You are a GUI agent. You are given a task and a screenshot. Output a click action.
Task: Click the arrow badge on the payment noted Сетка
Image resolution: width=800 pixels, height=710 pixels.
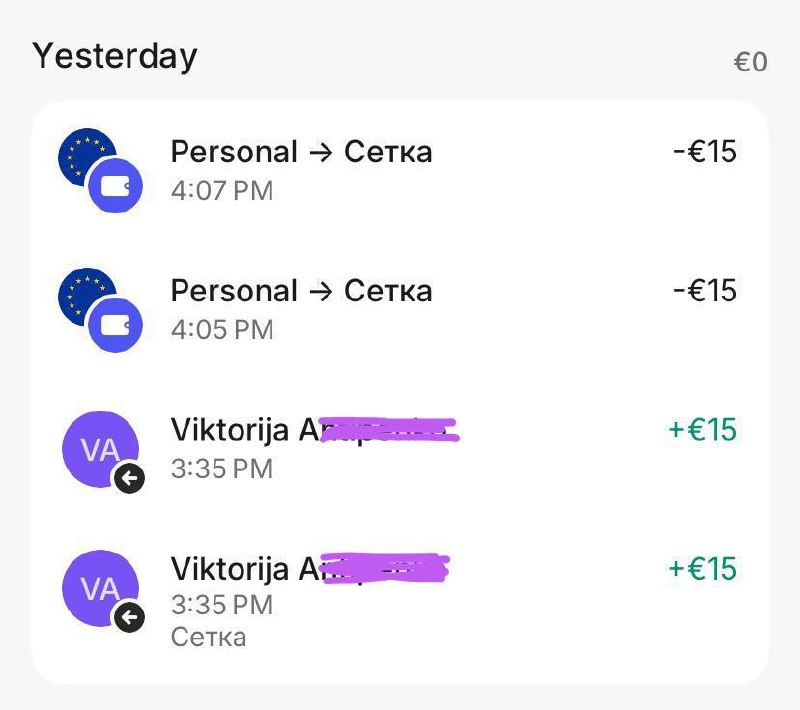pos(129,618)
